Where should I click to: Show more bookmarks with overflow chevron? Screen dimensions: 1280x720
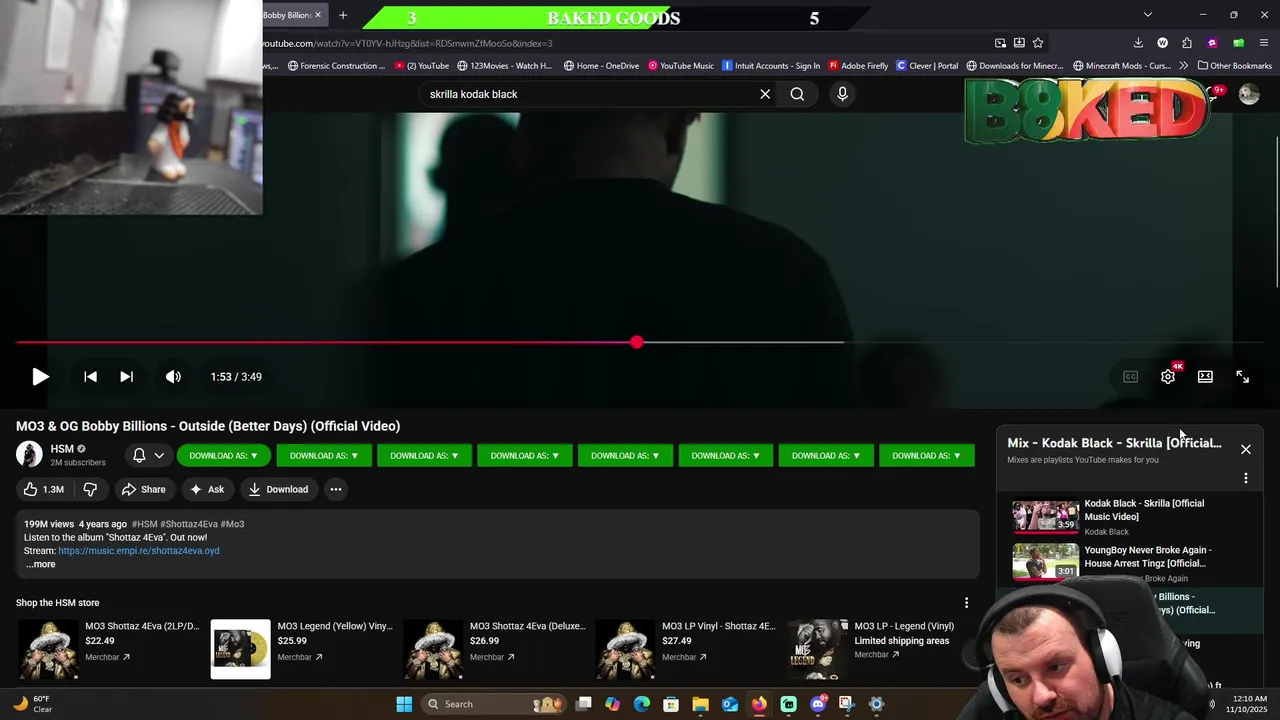click(x=1184, y=66)
